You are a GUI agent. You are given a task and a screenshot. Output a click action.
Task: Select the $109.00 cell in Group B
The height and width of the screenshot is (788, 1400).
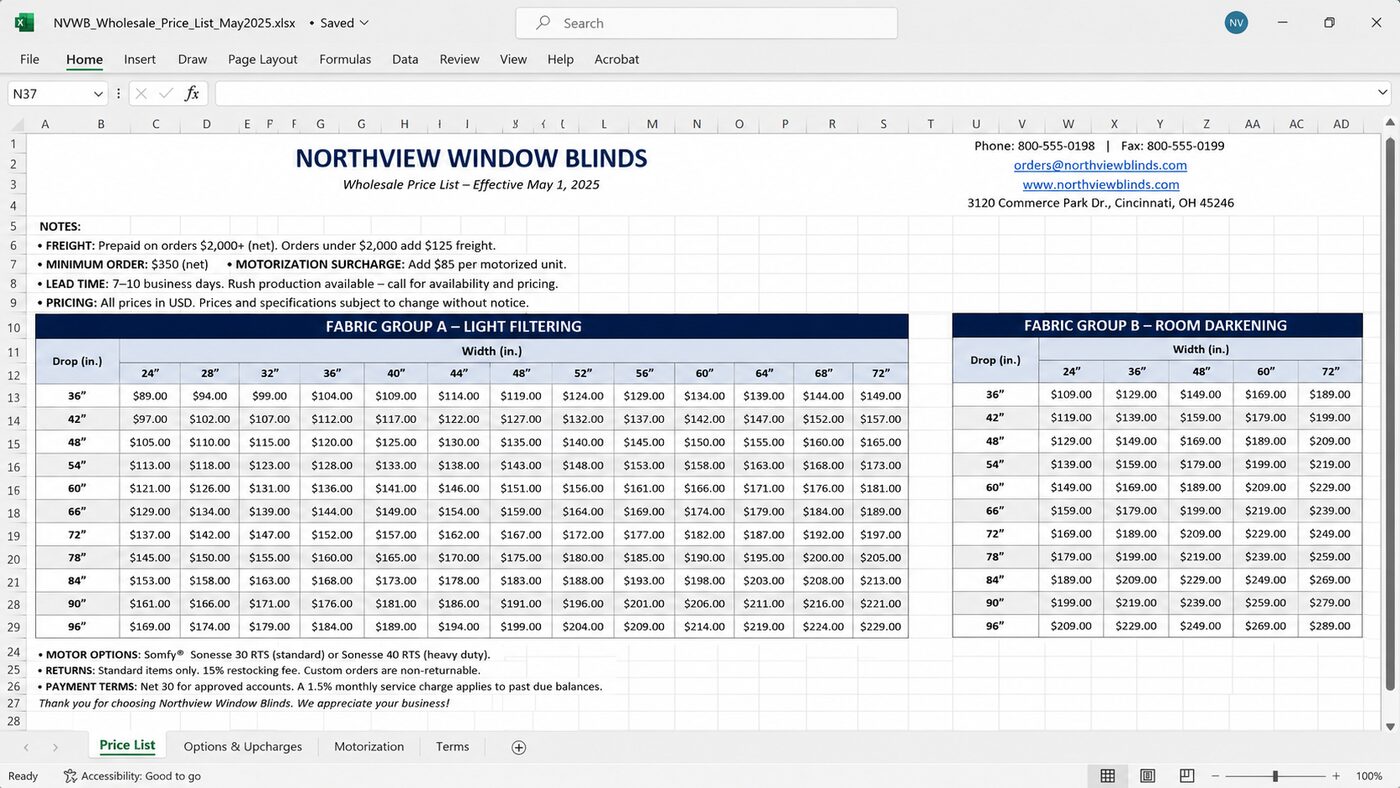pos(1071,395)
